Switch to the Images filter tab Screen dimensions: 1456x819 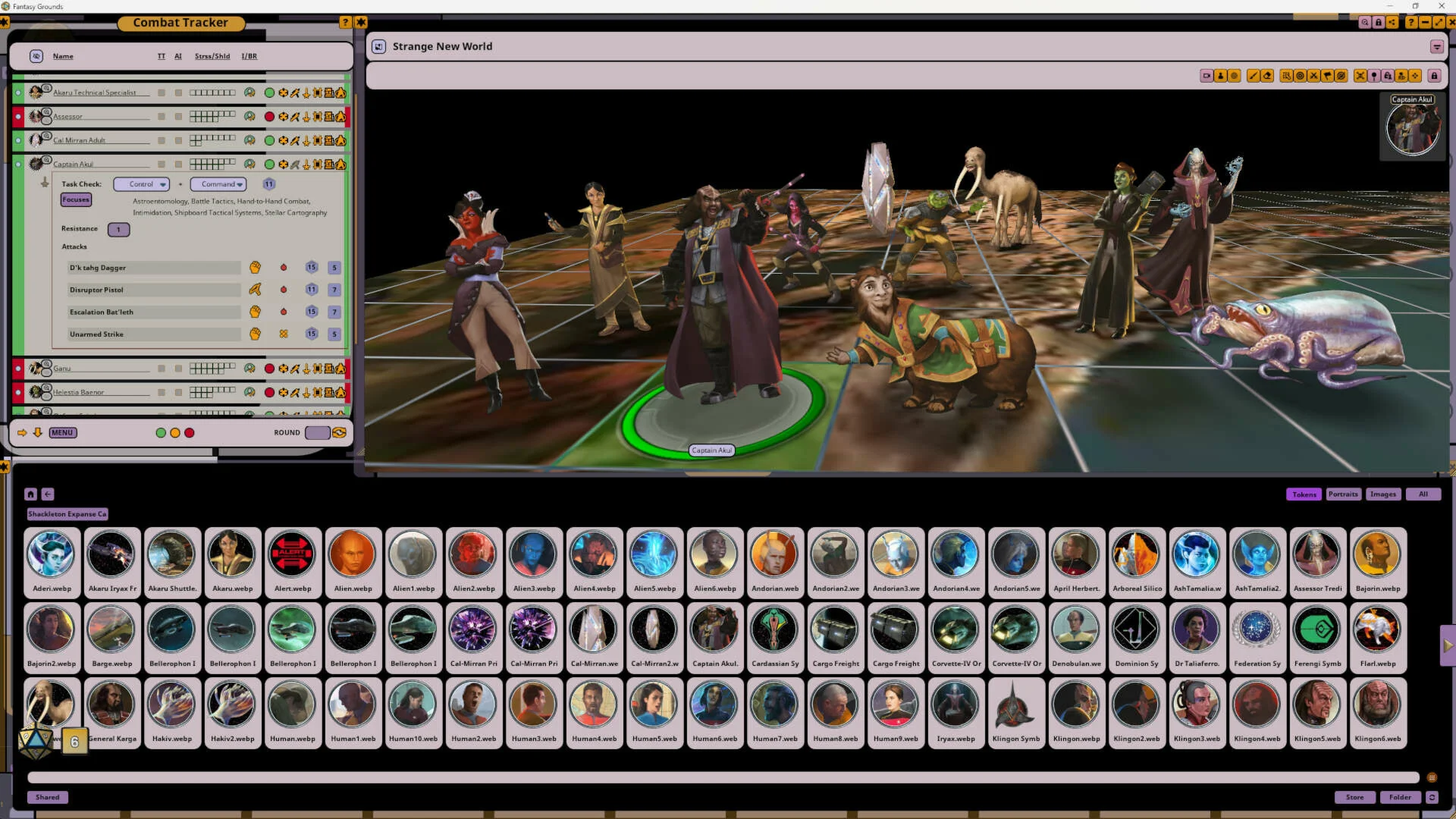coord(1383,494)
